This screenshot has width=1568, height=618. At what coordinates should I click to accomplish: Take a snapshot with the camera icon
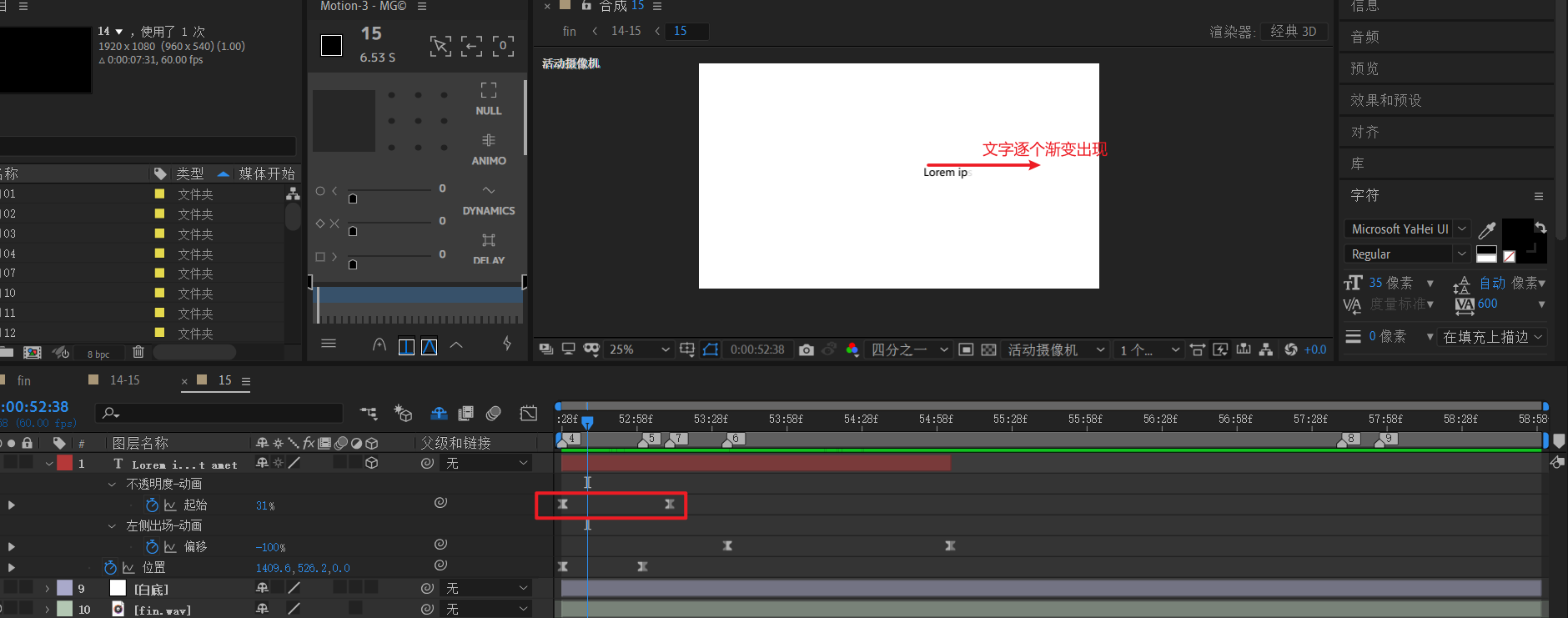click(x=806, y=349)
